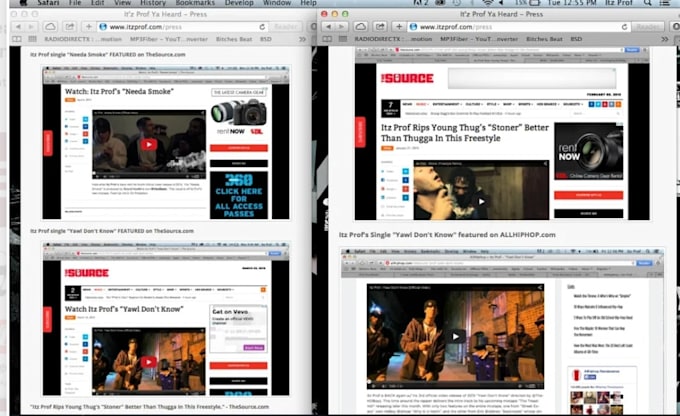Image resolution: width=680 pixels, height=416 pixels.
Task: Go forward in the right Safari window
Action: [x=341, y=27]
